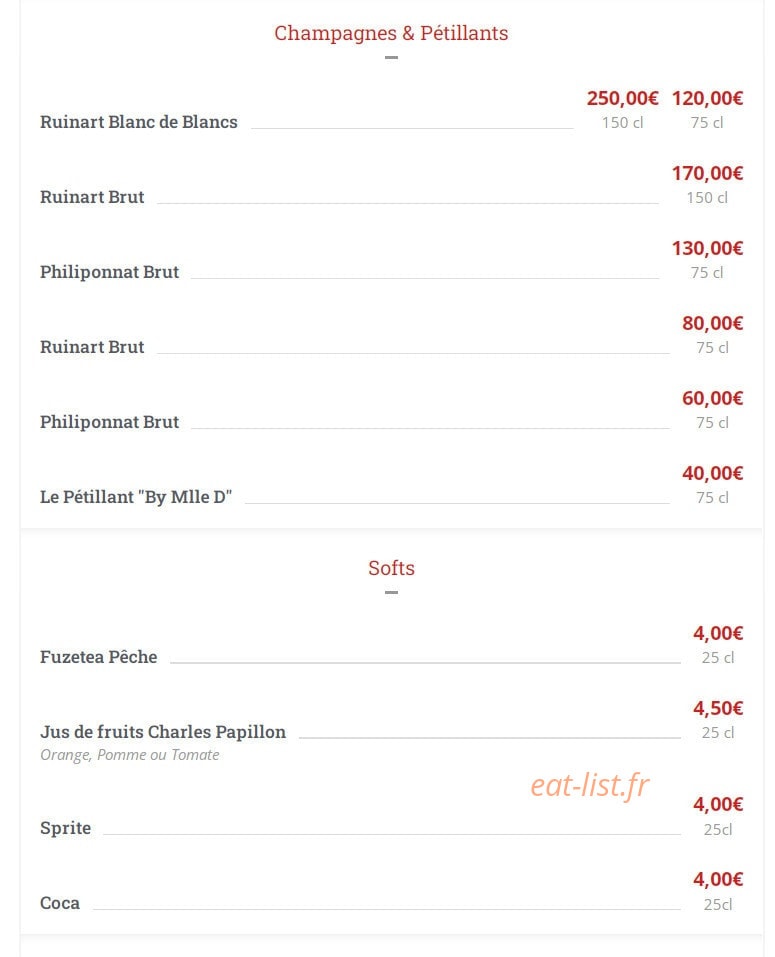Image resolution: width=775 pixels, height=957 pixels.
Task: Click the Ruinart Brut 80,00€ price
Action: [x=712, y=323]
